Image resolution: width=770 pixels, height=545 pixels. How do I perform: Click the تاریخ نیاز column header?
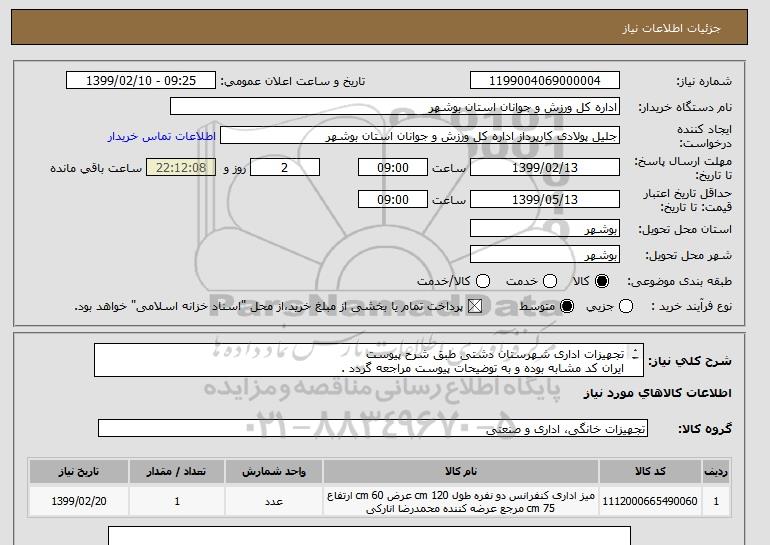[x=79, y=471]
